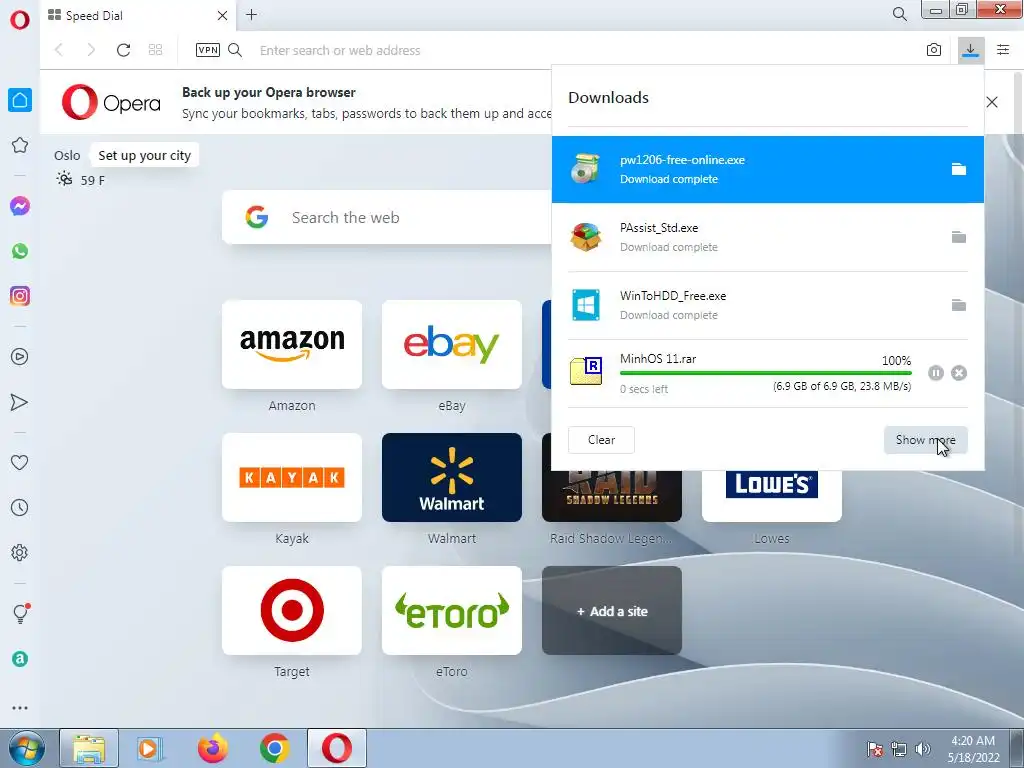Open the volume tray icon
The image size is (1024, 768).
coord(923,748)
